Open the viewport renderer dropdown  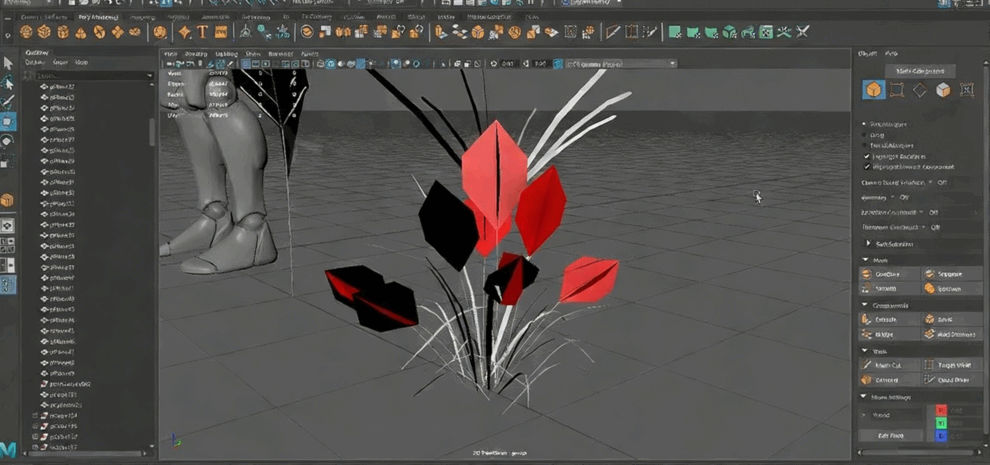point(620,64)
